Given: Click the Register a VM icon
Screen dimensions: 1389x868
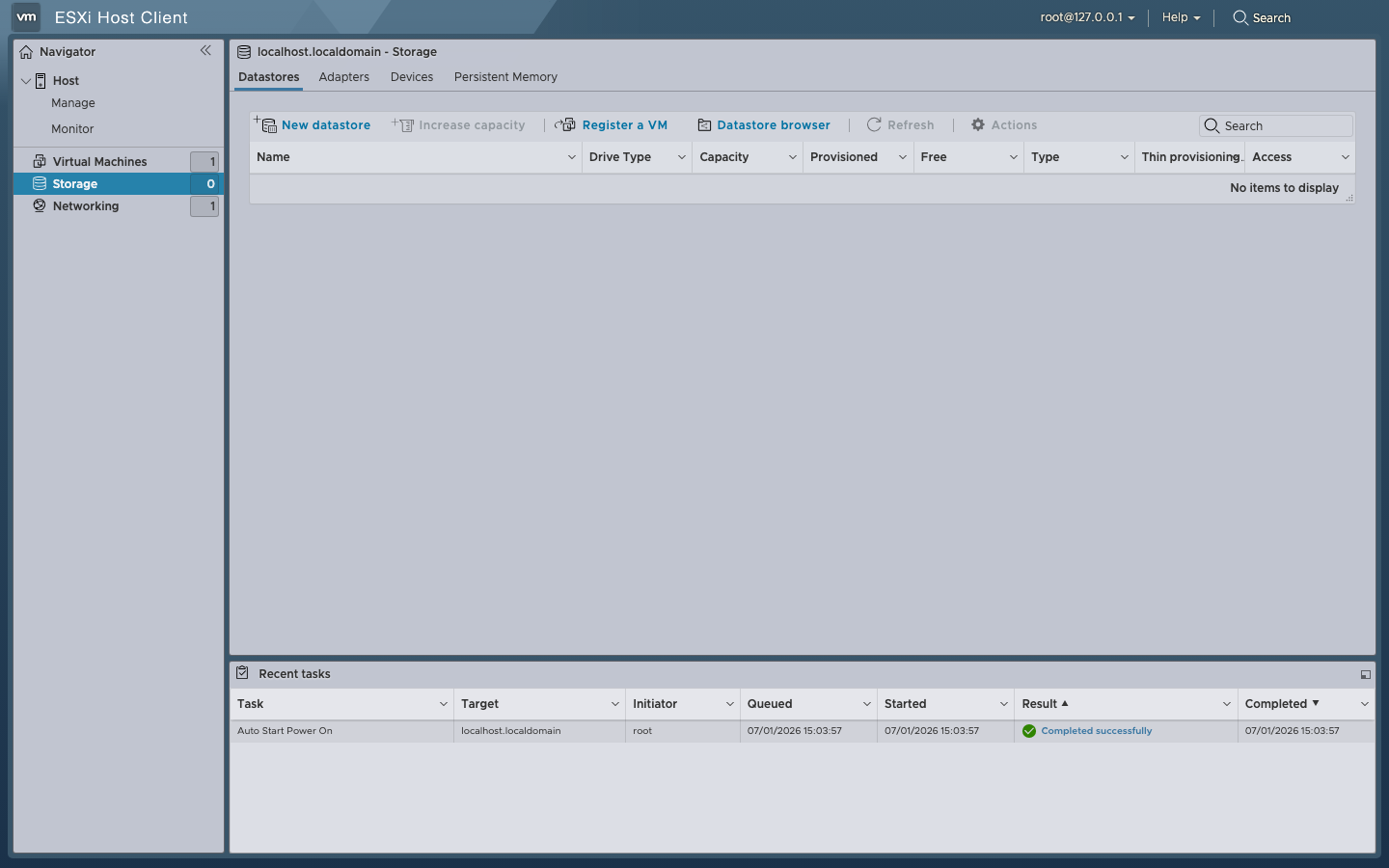Looking at the screenshot, I should [565, 124].
